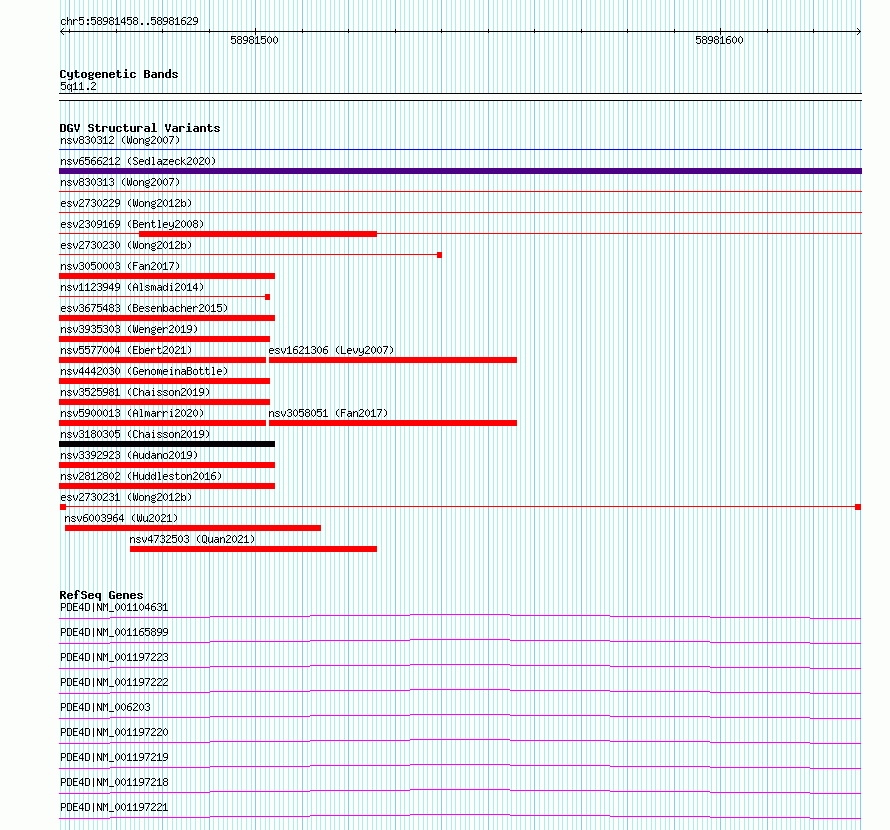Click the nsv1123949 red end marker
Image resolution: width=890 pixels, height=830 pixels.
267,297
